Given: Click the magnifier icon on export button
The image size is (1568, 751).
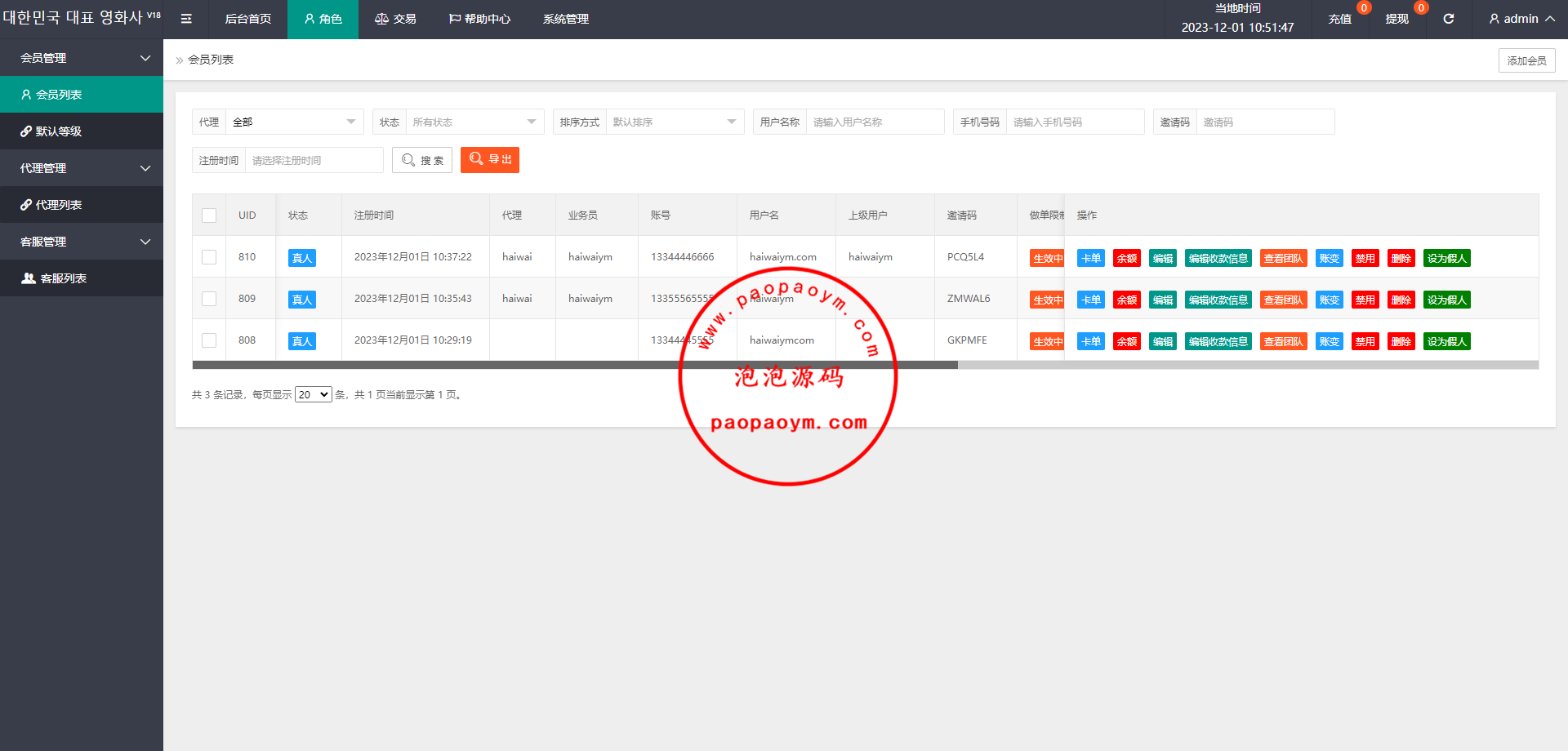Looking at the screenshot, I should [x=476, y=158].
